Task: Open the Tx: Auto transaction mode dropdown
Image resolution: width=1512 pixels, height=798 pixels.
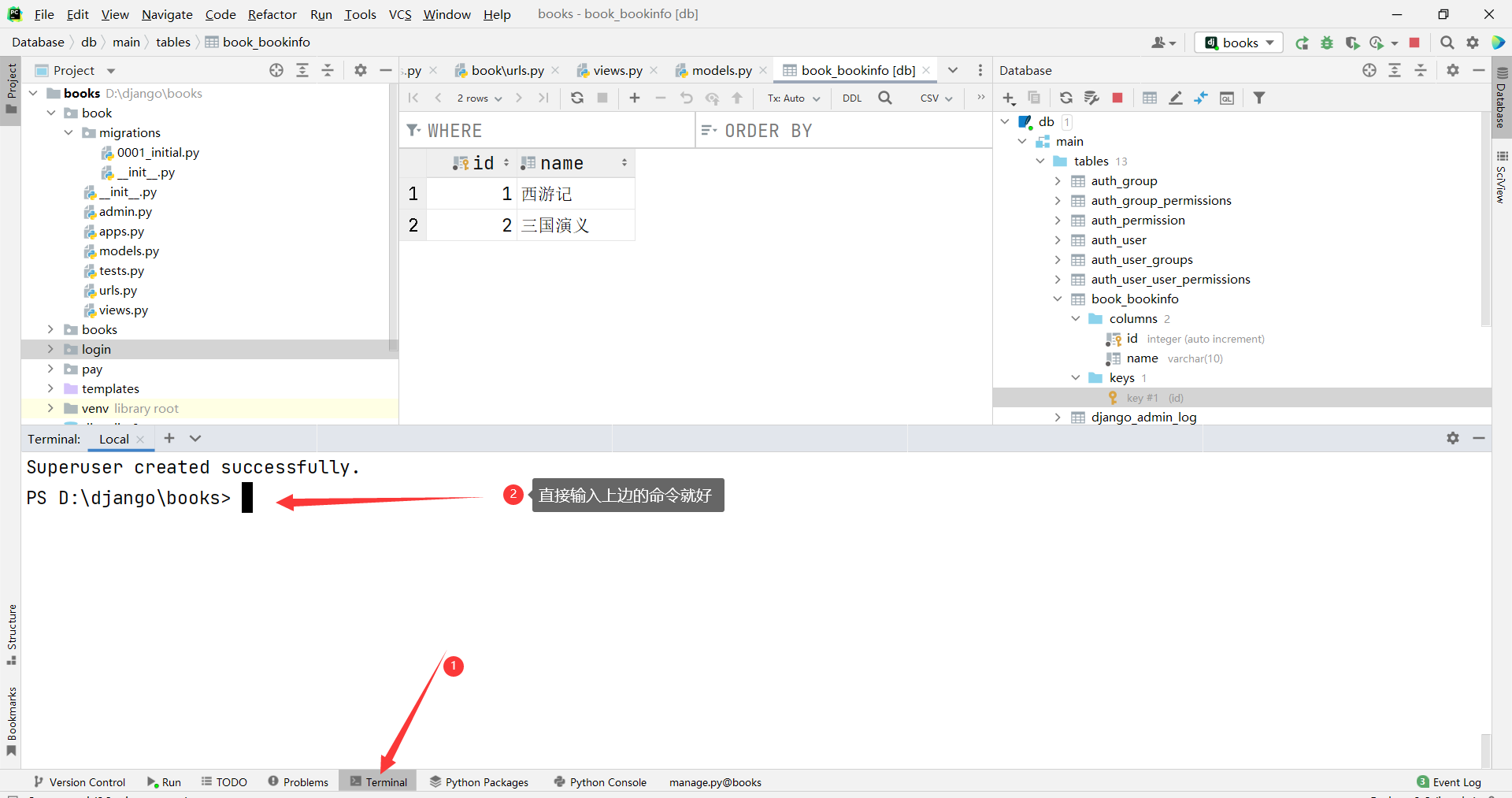Action: coord(794,98)
